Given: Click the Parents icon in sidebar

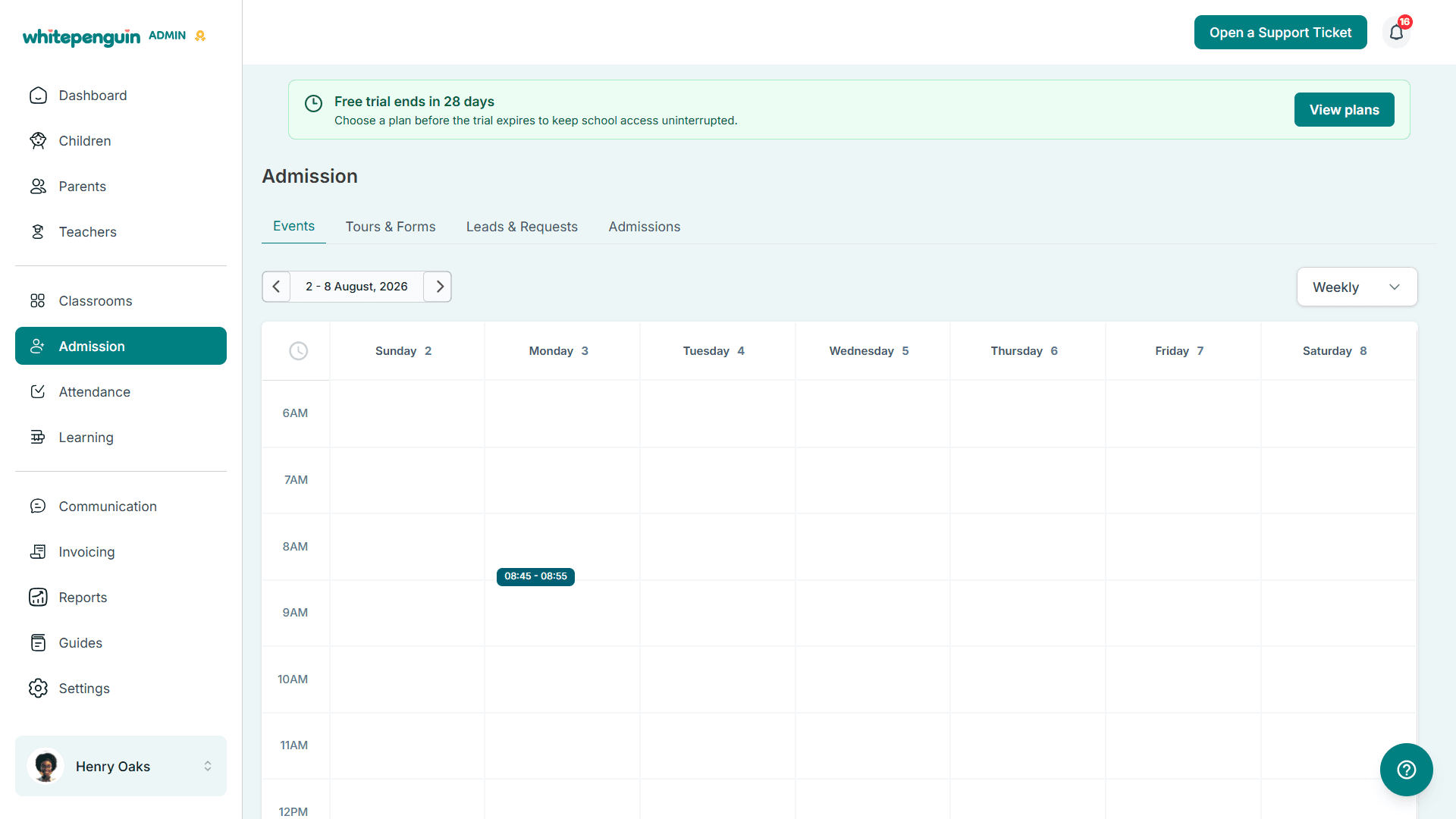Looking at the screenshot, I should point(38,187).
